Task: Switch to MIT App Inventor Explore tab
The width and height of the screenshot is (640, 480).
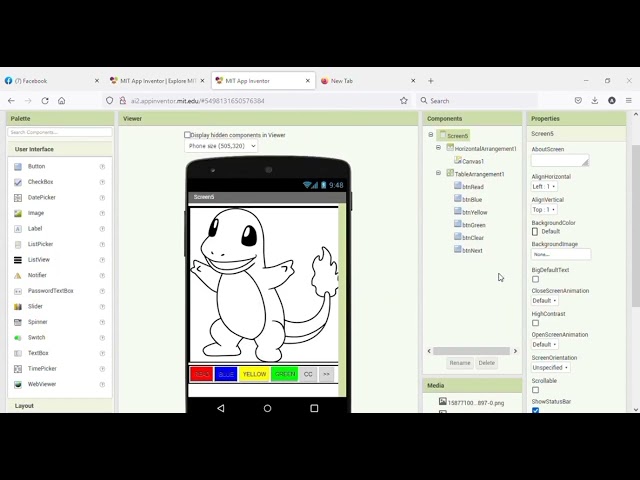Action: click(157, 81)
